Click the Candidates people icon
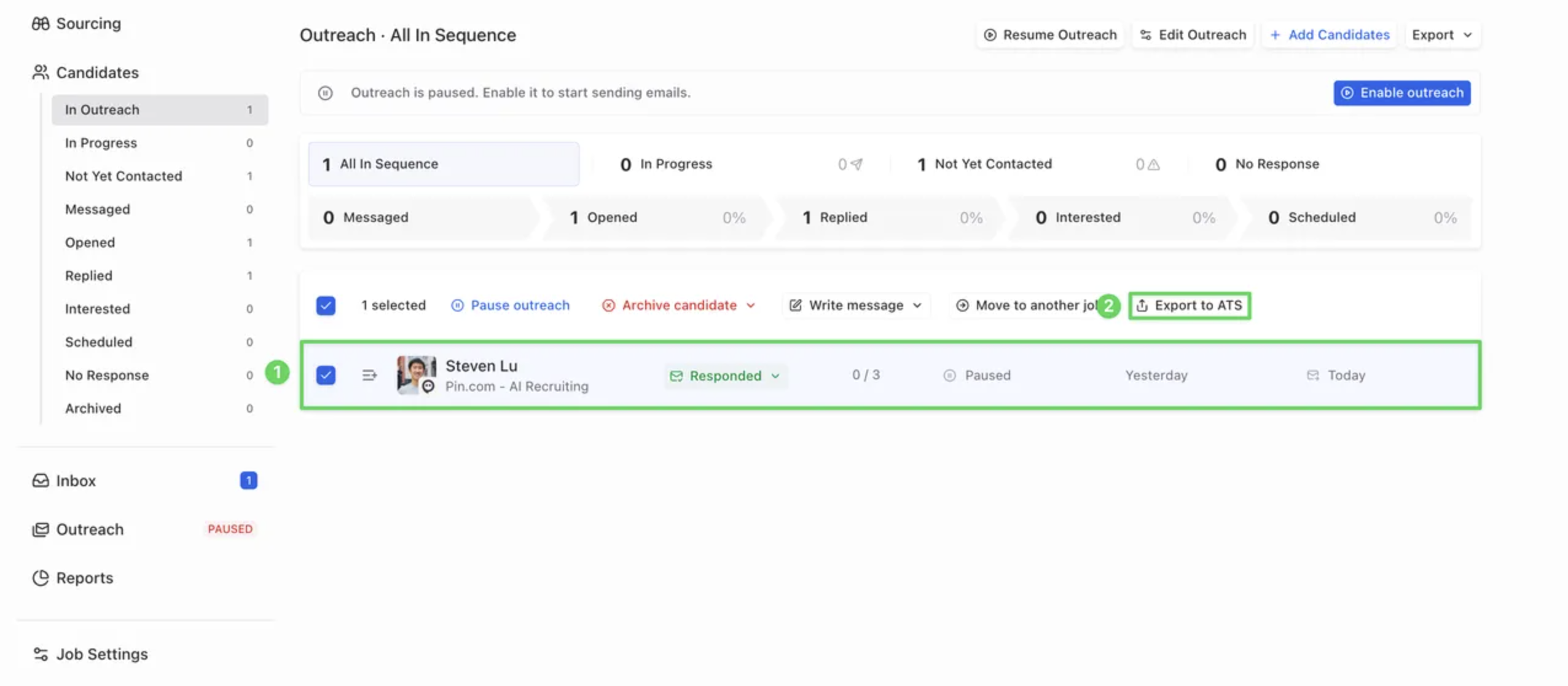 pyautogui.click(x=41, y=73)
